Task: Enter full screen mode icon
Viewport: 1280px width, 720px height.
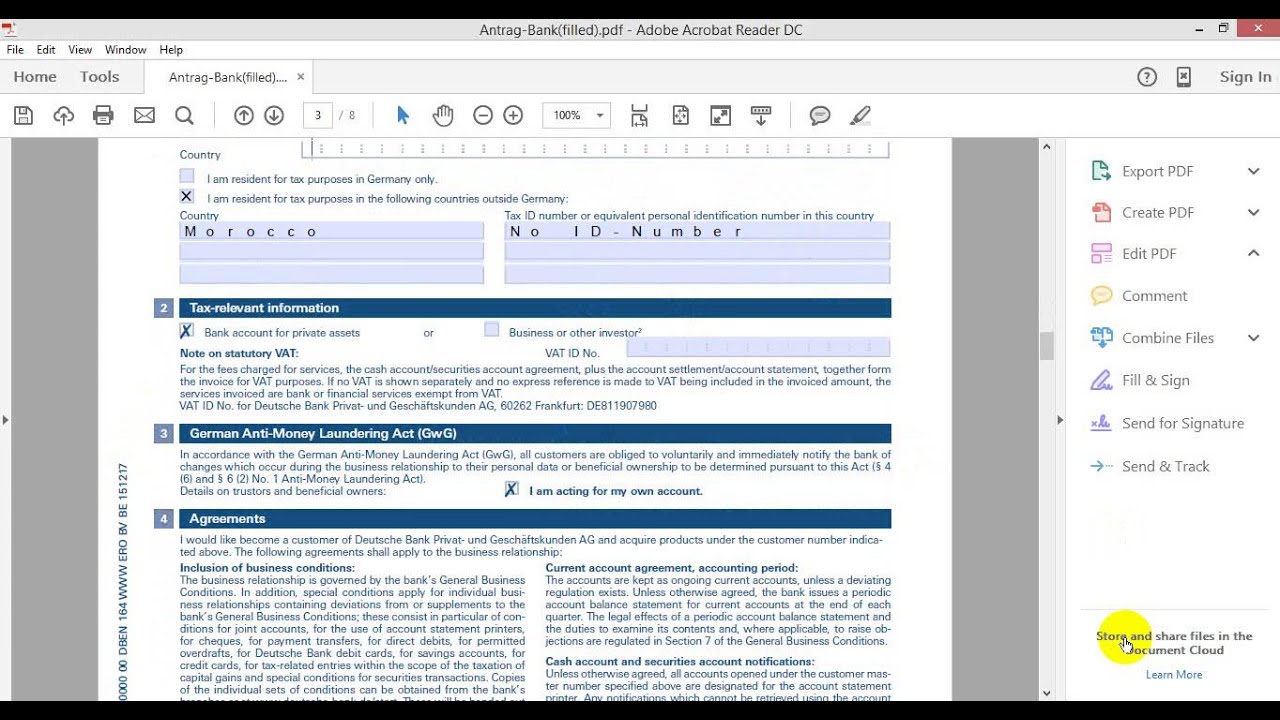Action: 720,116
